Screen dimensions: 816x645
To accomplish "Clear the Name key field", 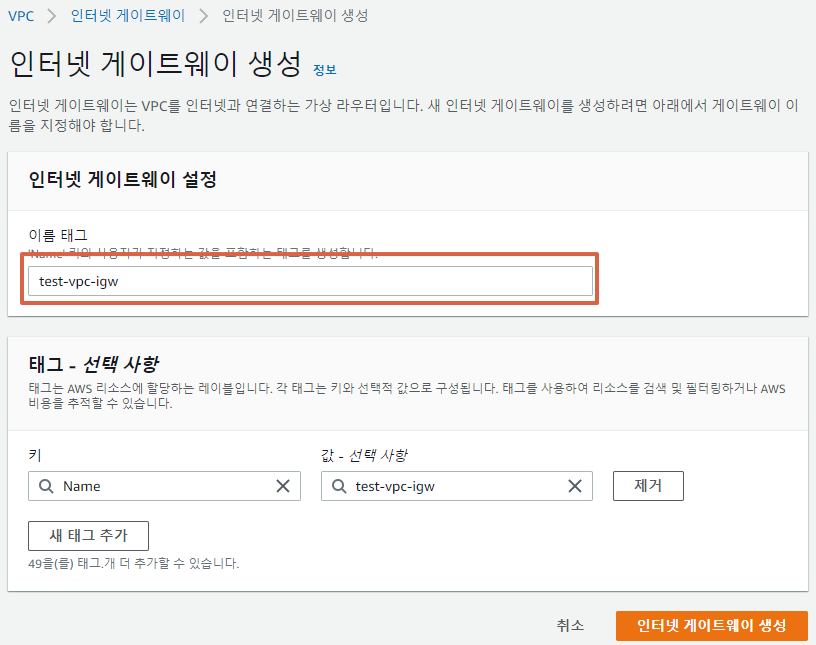I will click(283, 486).
